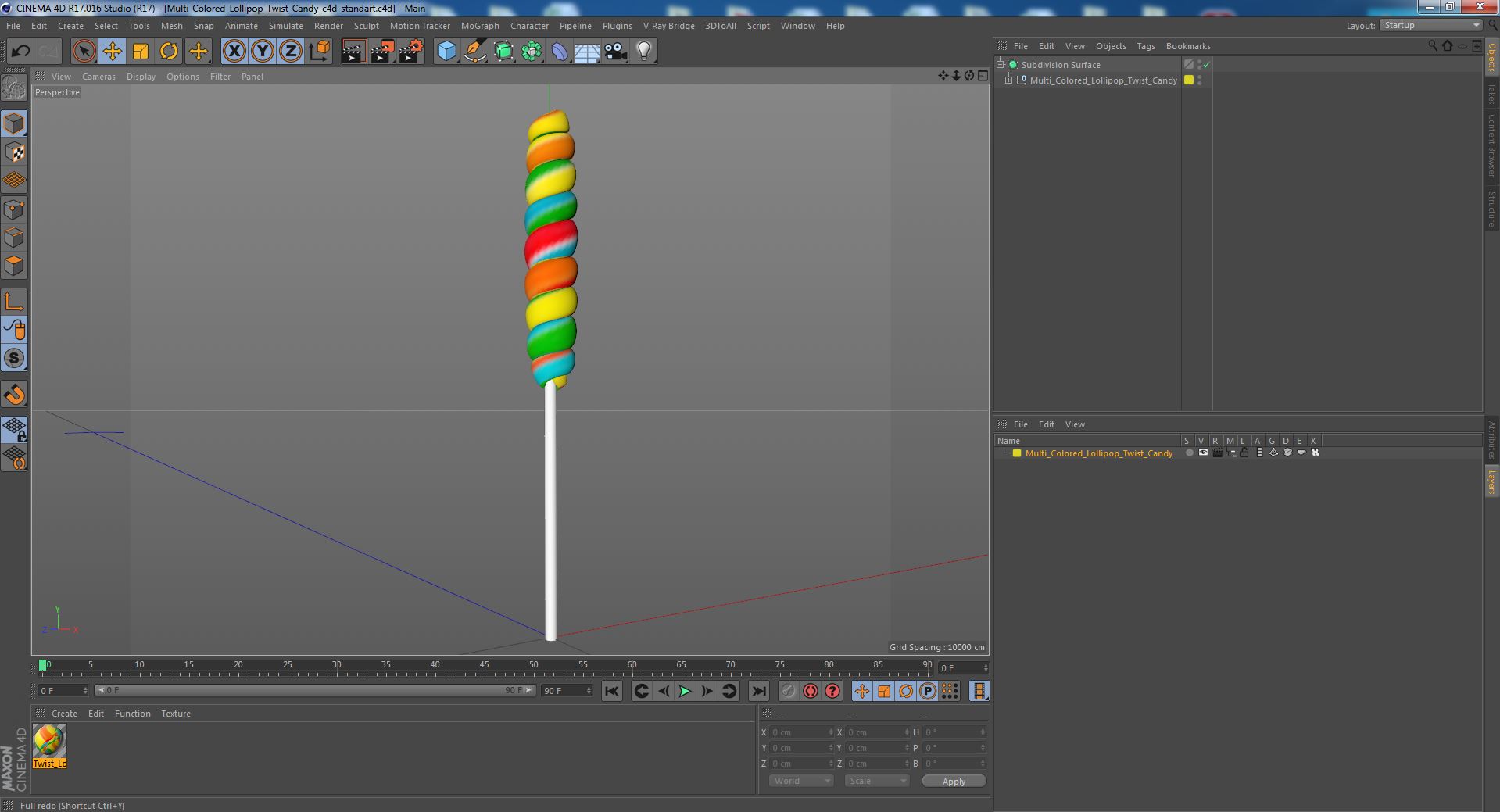Open World coordinate system dropdown
This screenshot has height=812, width=1500.
pyautogui.click(x=801, y=781)
